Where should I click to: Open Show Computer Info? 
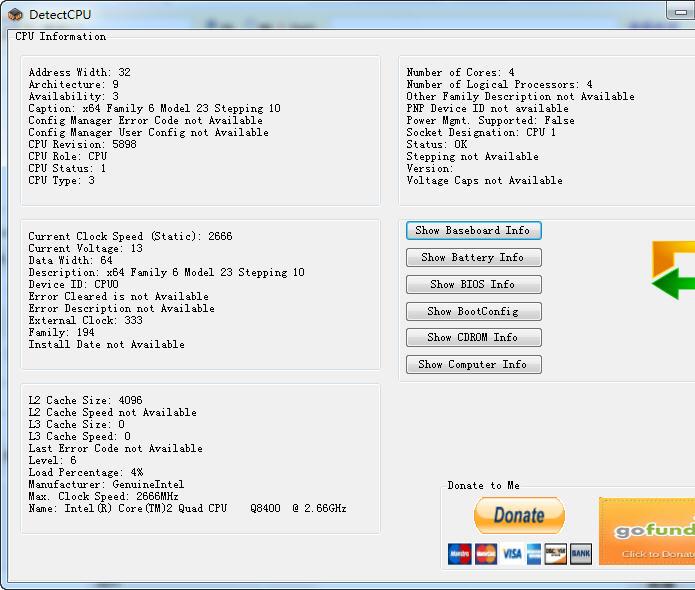(473, 364)
